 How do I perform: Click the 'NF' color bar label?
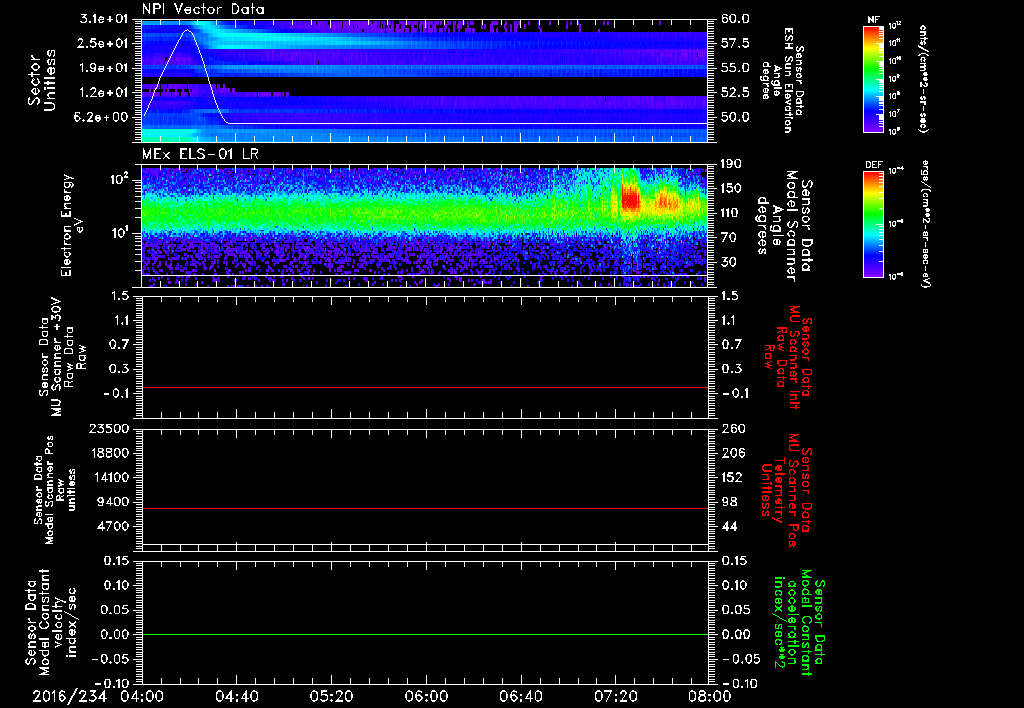[874, 20]
